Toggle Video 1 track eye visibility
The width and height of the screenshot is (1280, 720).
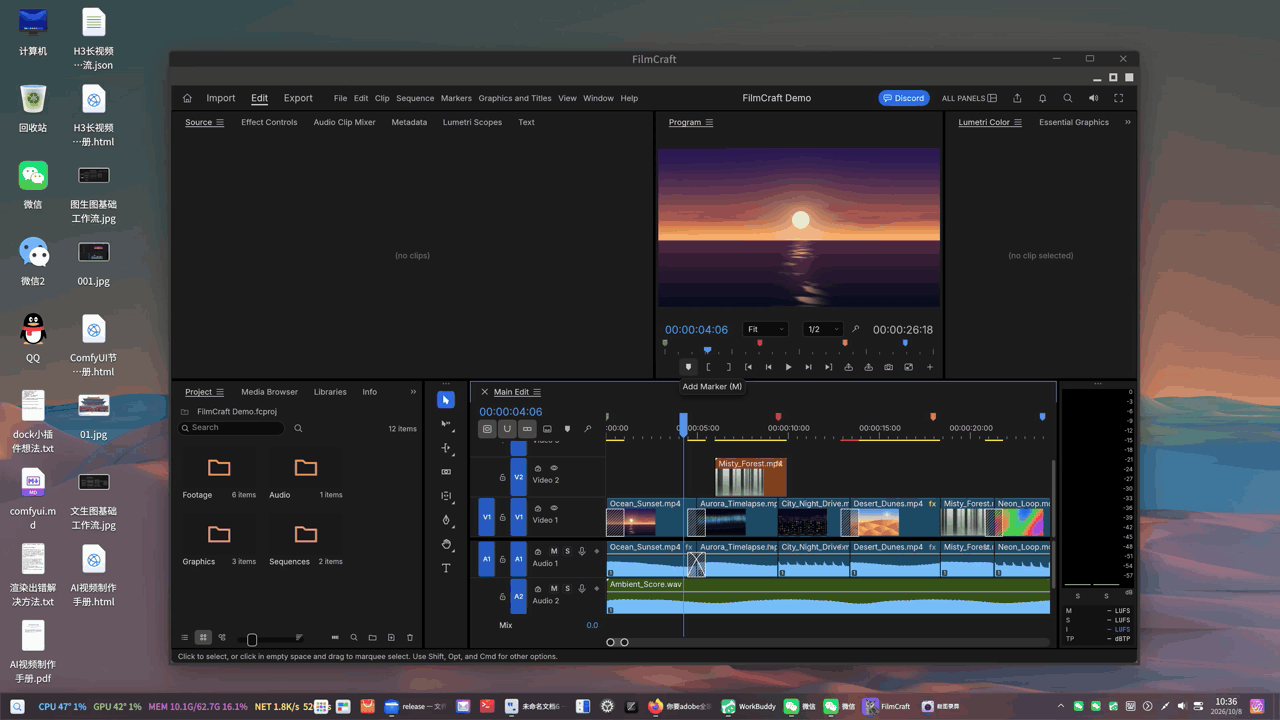pyautogui.click(x=554, y=508)
